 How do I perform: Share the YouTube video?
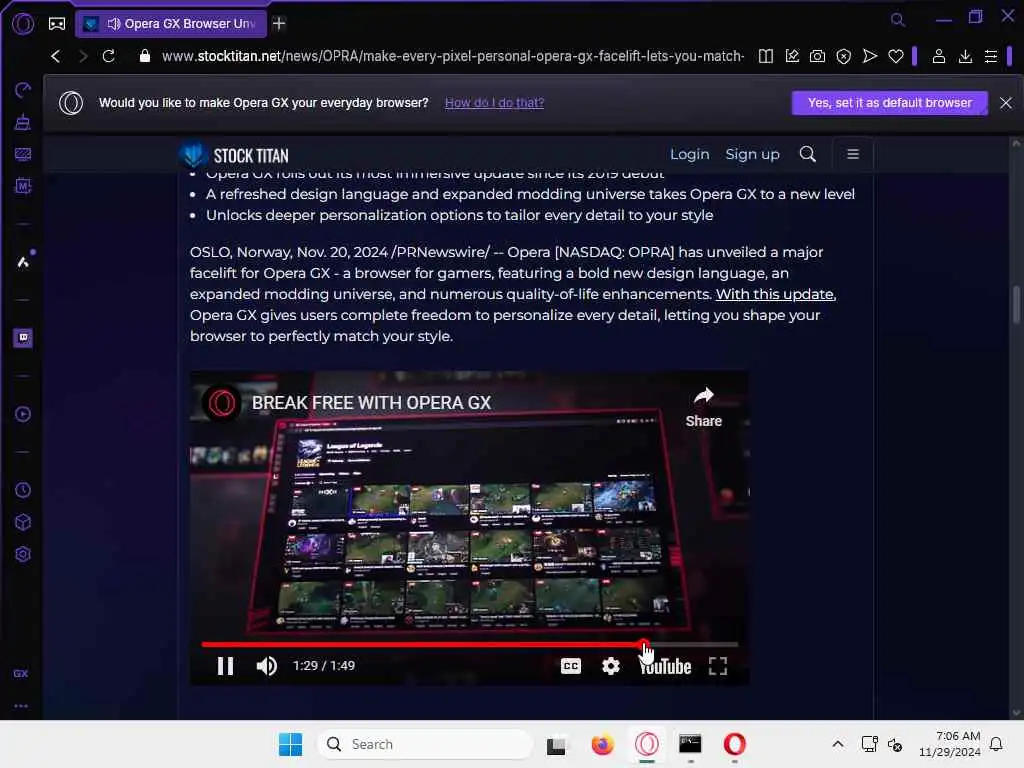click(x=703, y=407)
